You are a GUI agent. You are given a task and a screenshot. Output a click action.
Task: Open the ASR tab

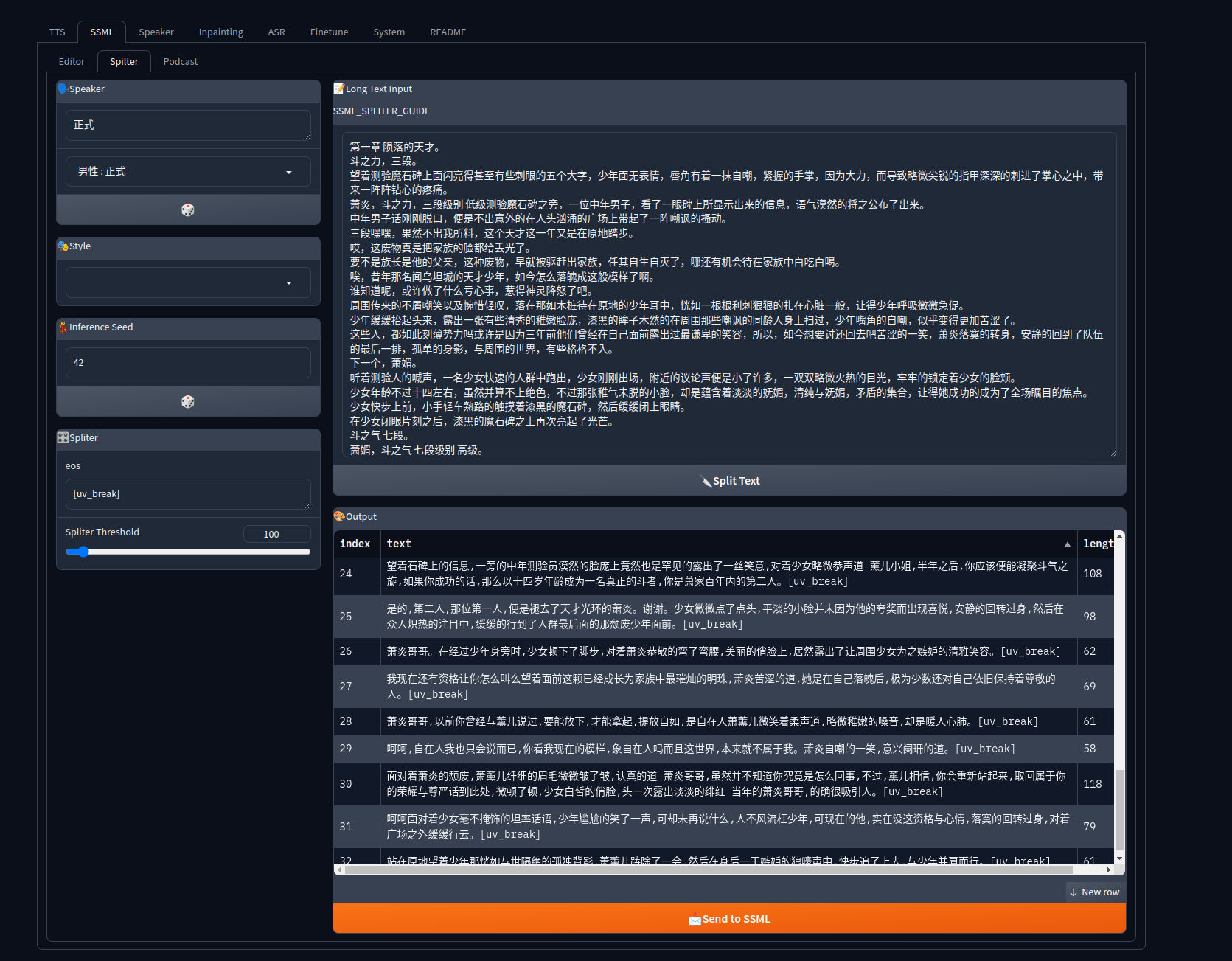[x=276, y=32]
